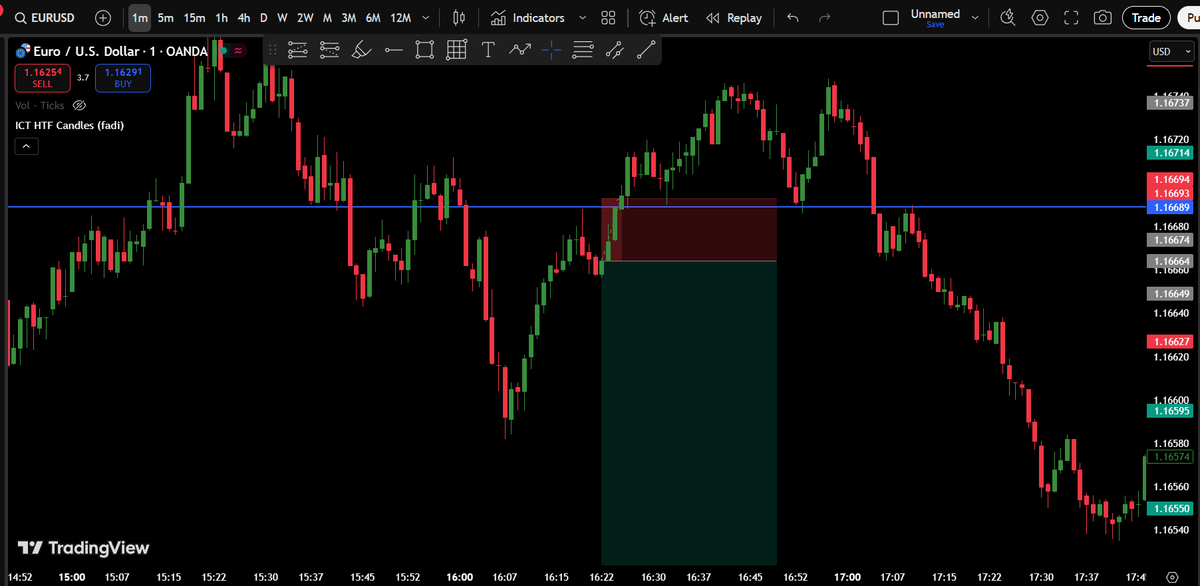Select the Brush drawing tool
Screen dimensions: 1200x586
click(361, 50)
